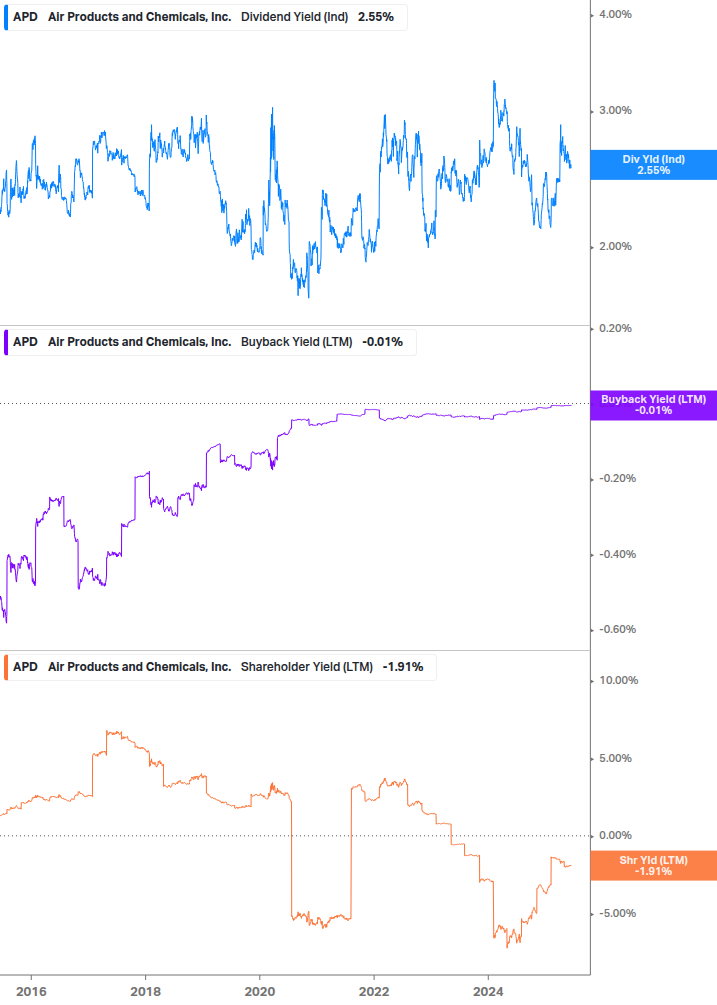Click the 4.00% tick on dividend yield axis
This screenshot has height=1005, width=717.
pyautogui.click(x=615, y=15)
